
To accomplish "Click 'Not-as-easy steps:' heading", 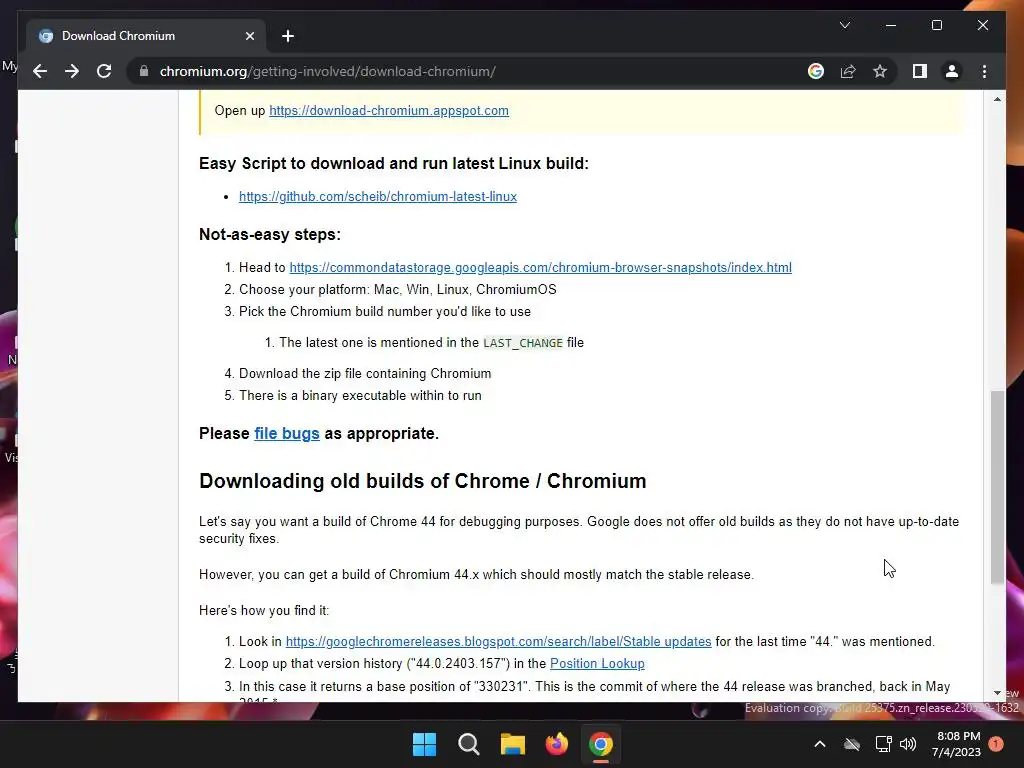I will pyautogui.click(x=270, y=234).
